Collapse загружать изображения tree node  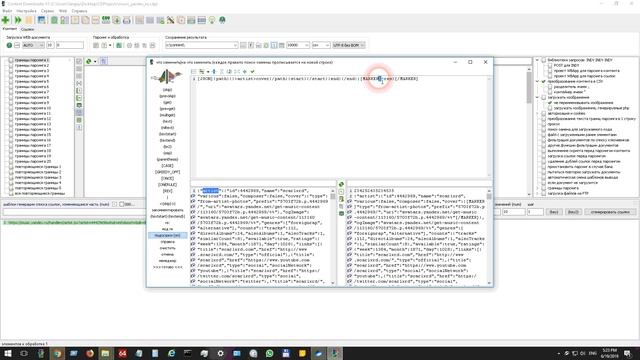click(x=537, y=97)
